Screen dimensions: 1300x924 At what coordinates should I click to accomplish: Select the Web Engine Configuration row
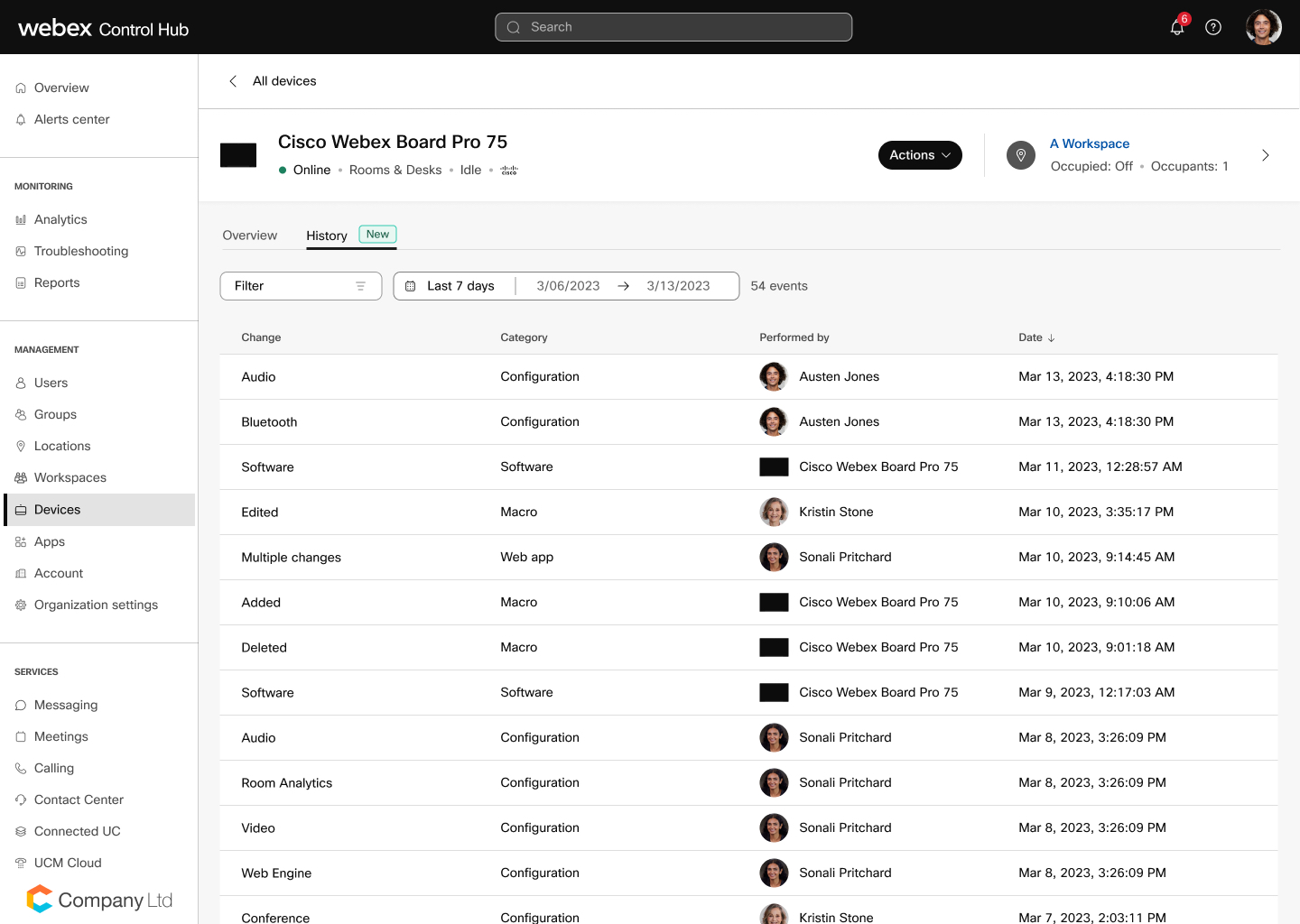(x=748, y=873)
